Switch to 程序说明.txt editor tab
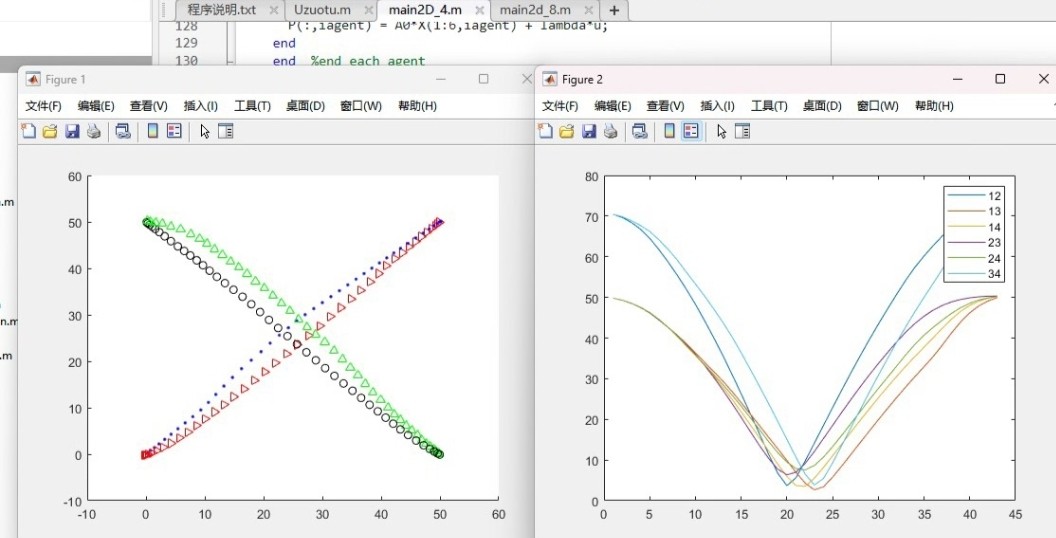Screen dimensions: 1056x538 (222, 9)
